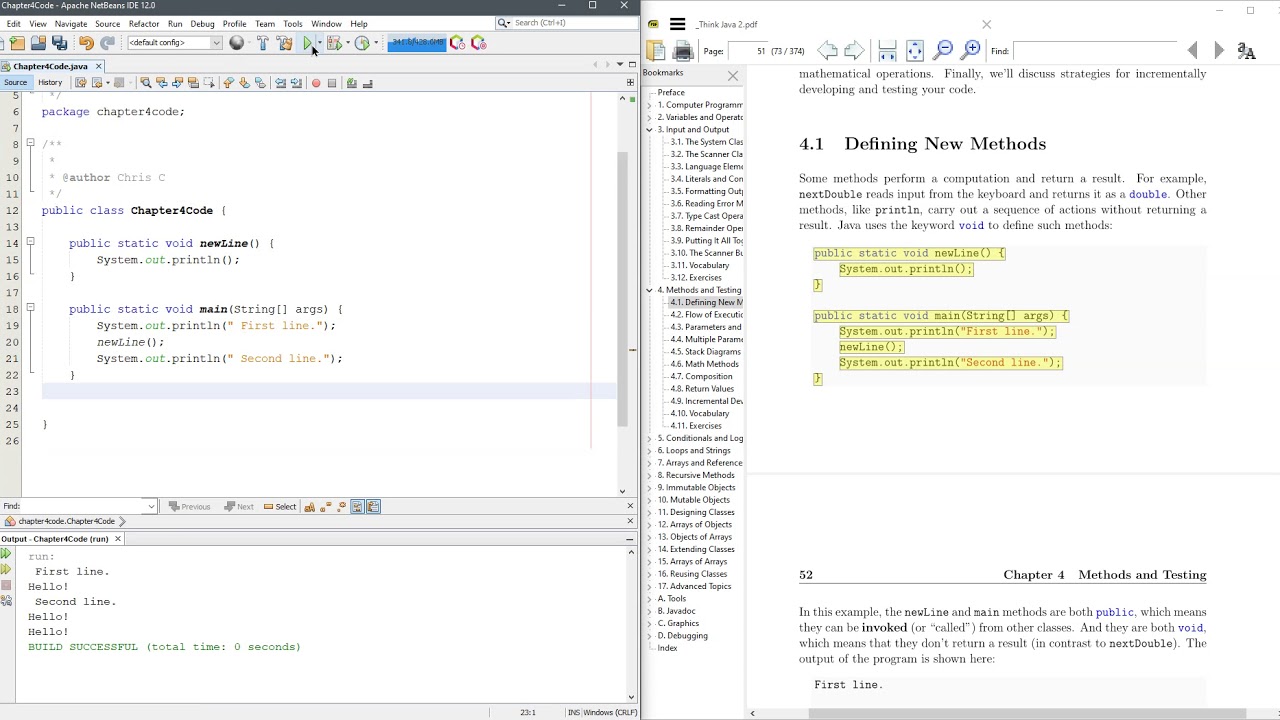The height and width of the screenshot is (720, 1280).
Task: Open the Tools menu
Action: tap(293, 24)
